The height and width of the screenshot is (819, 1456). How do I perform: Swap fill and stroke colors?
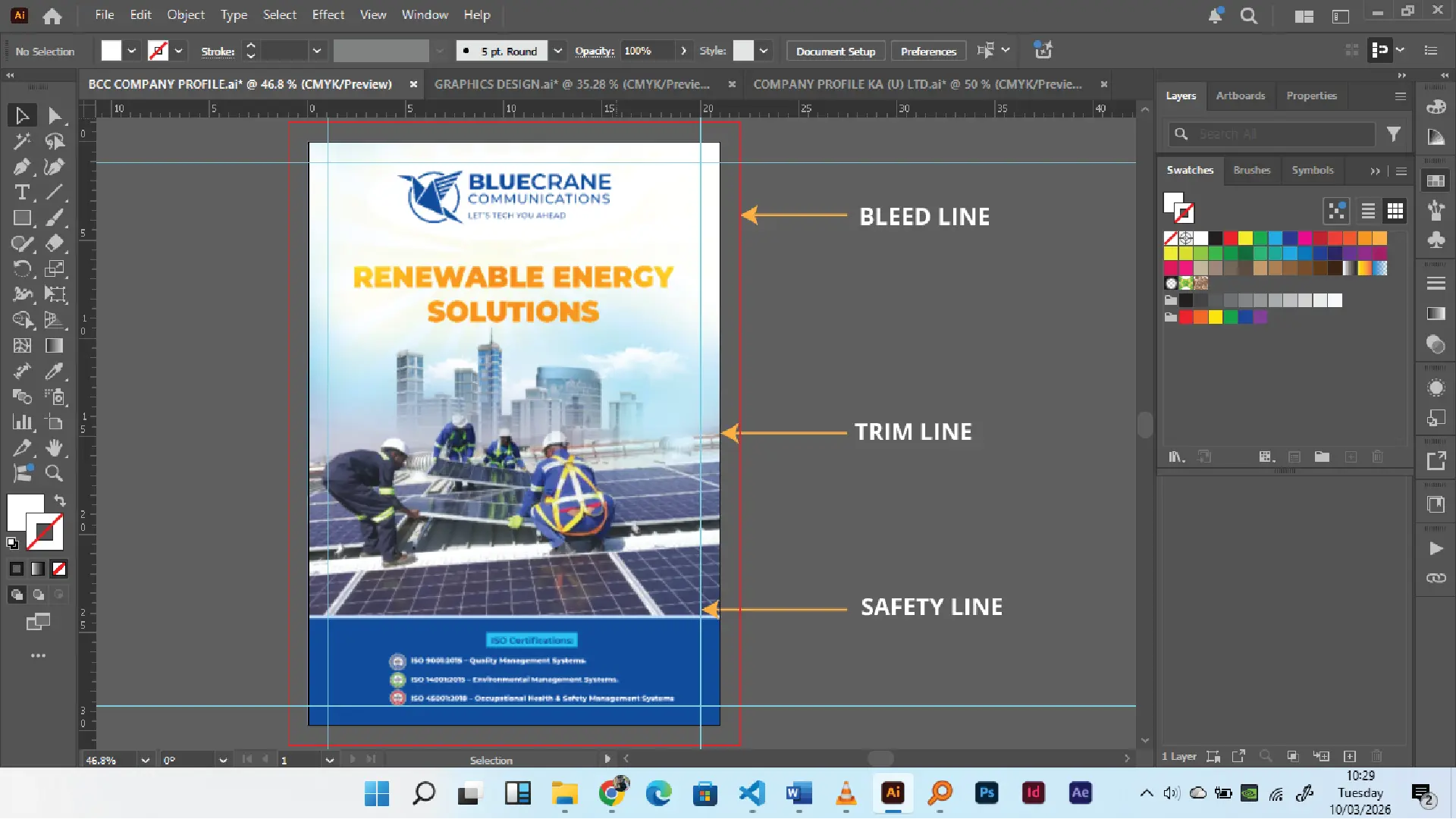60,500
